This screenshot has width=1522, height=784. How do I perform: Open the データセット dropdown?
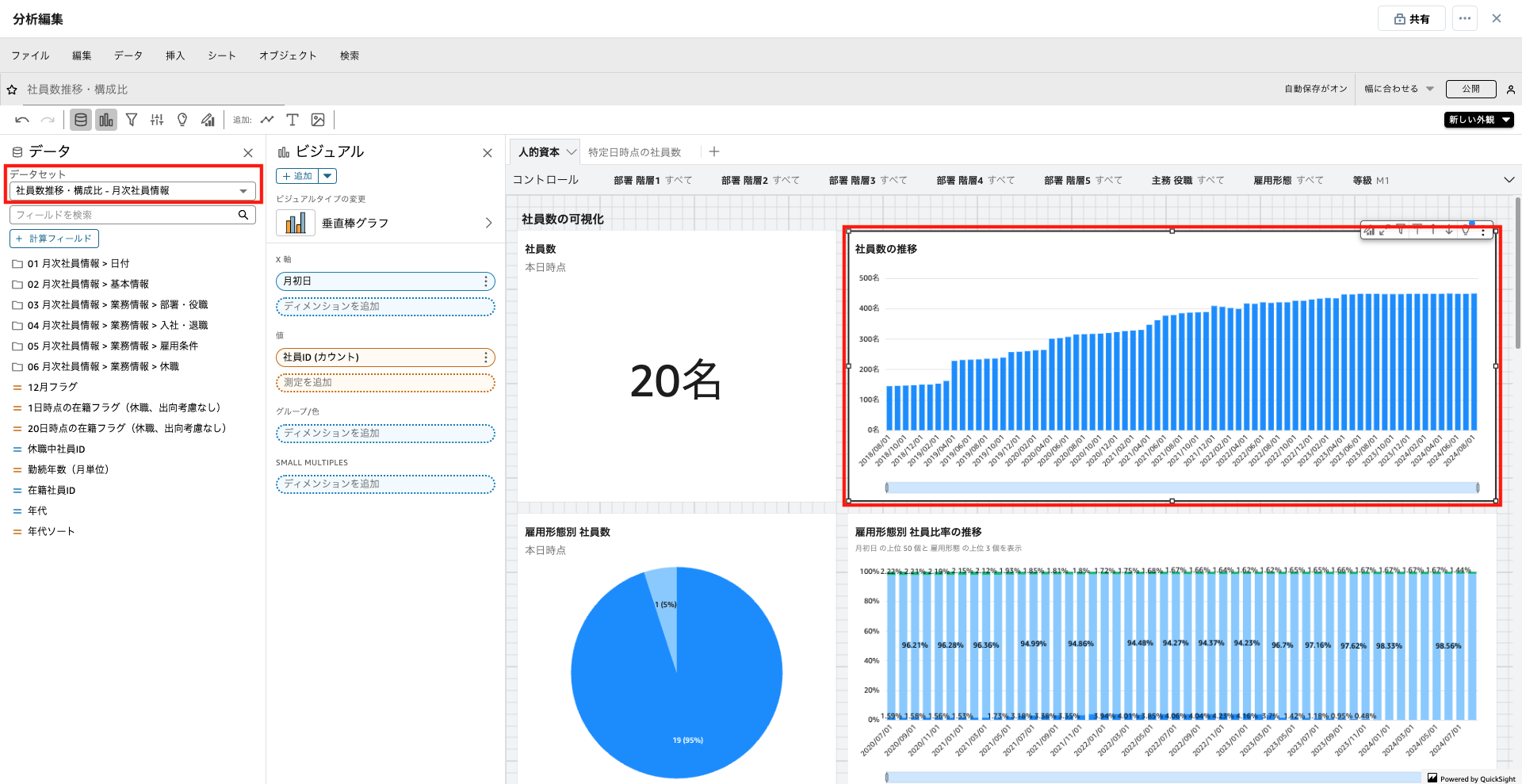132,191
